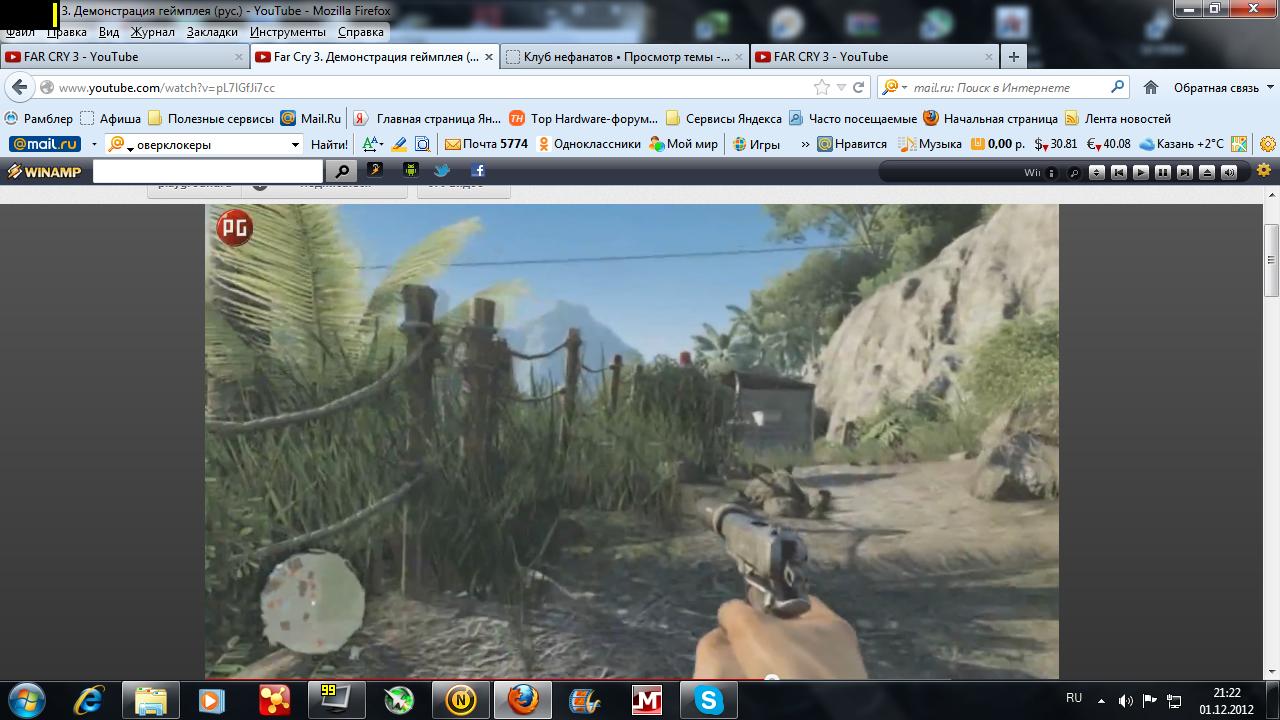Screen dimensions: 1280x720
Task: Click the Android icon in Winamp toolbar
Action: click(410, 171)
